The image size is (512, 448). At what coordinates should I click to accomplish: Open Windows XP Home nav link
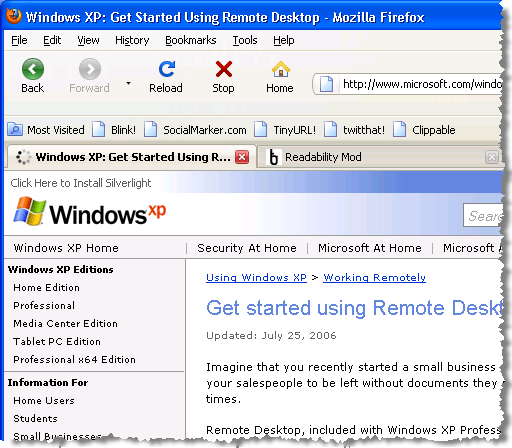tap(66, 248)
